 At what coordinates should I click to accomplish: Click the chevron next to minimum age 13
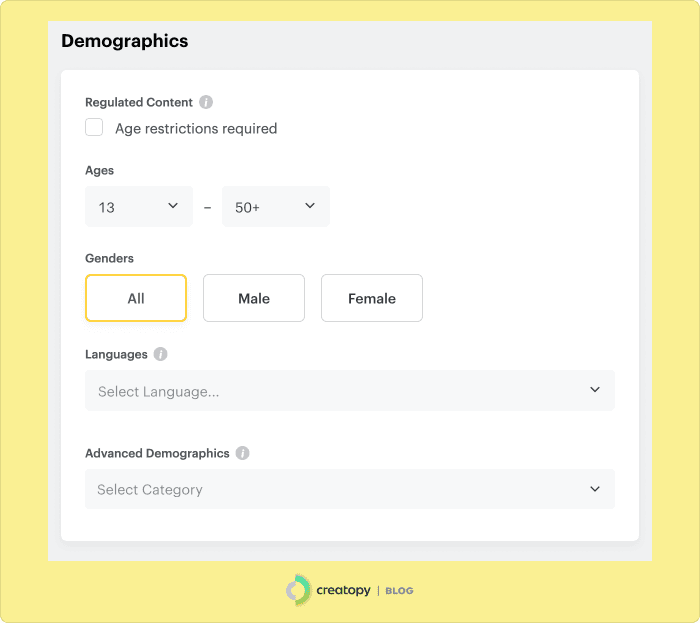pyautogui.click(x=173, y=206)
